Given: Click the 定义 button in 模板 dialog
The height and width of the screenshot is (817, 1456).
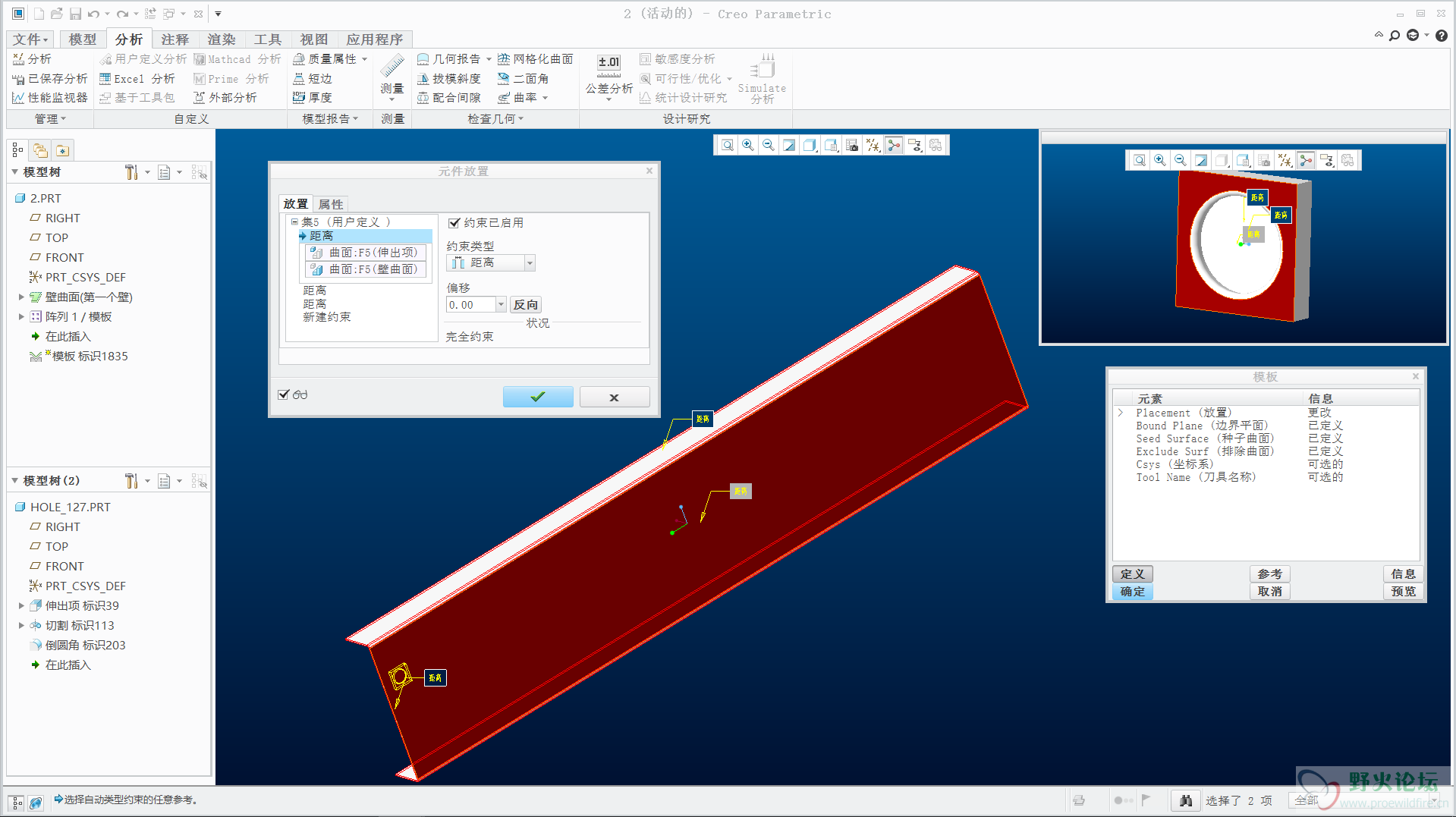Looking at the screenshot, I should tap(1132, 574).
